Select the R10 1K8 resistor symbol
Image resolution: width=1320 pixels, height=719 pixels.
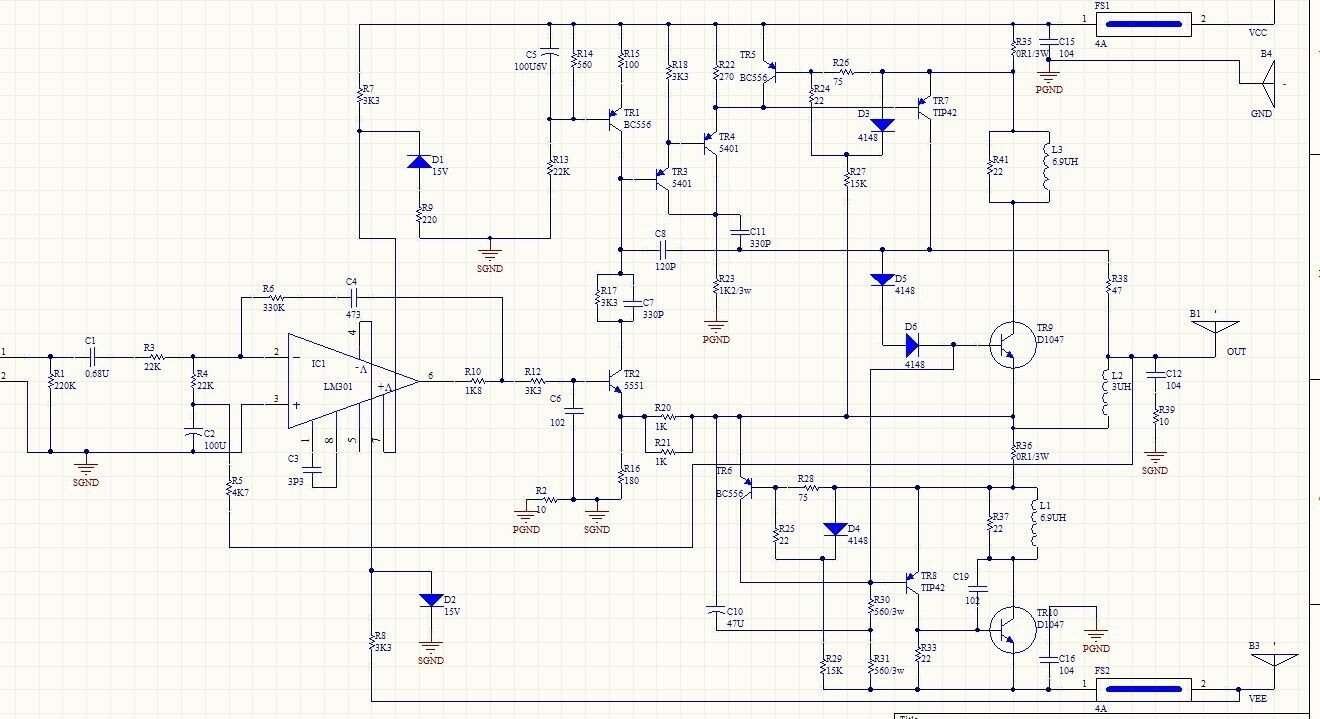(477, 380)
